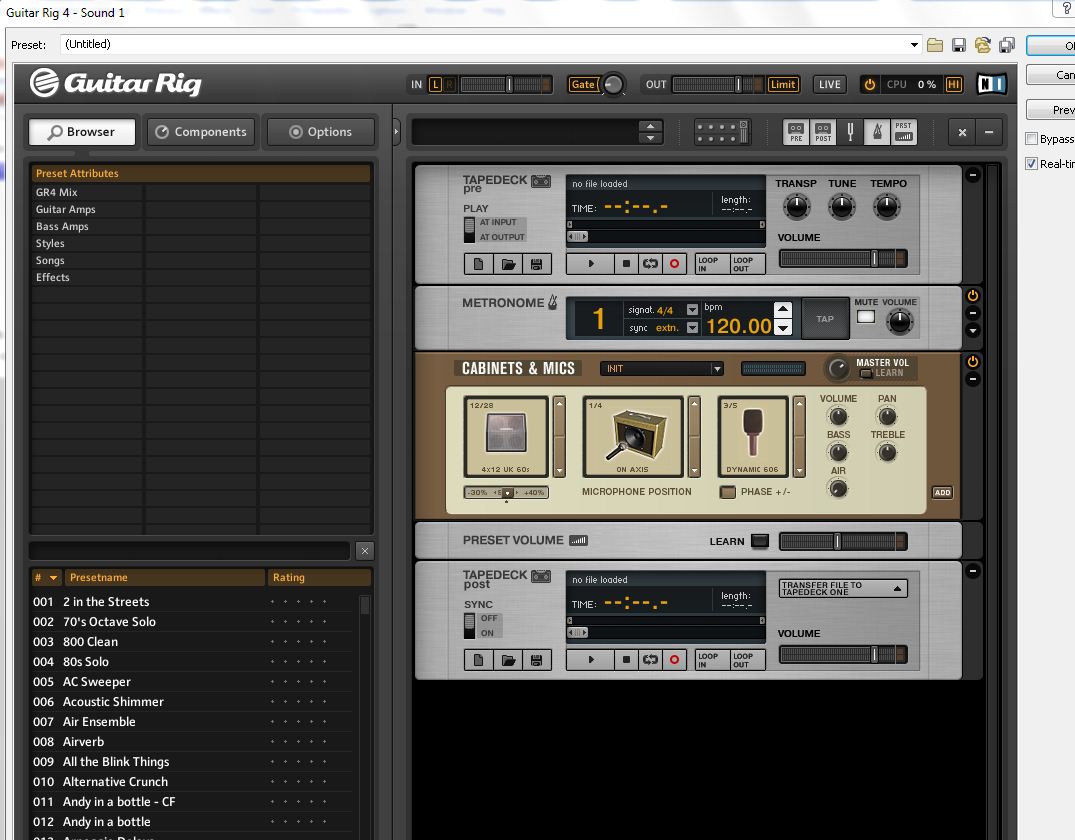
Task: Collapse all rack components minus button
Action: click(989, 132)
